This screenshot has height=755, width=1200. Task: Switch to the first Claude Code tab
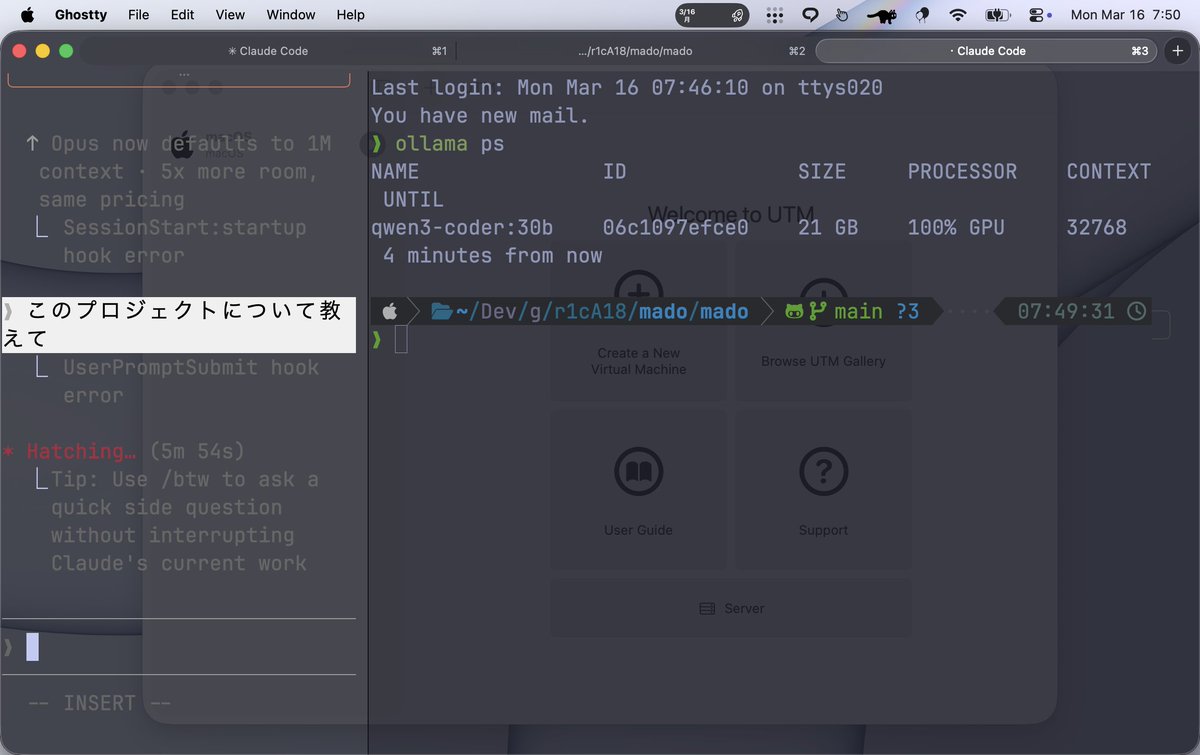coord(268,51)
